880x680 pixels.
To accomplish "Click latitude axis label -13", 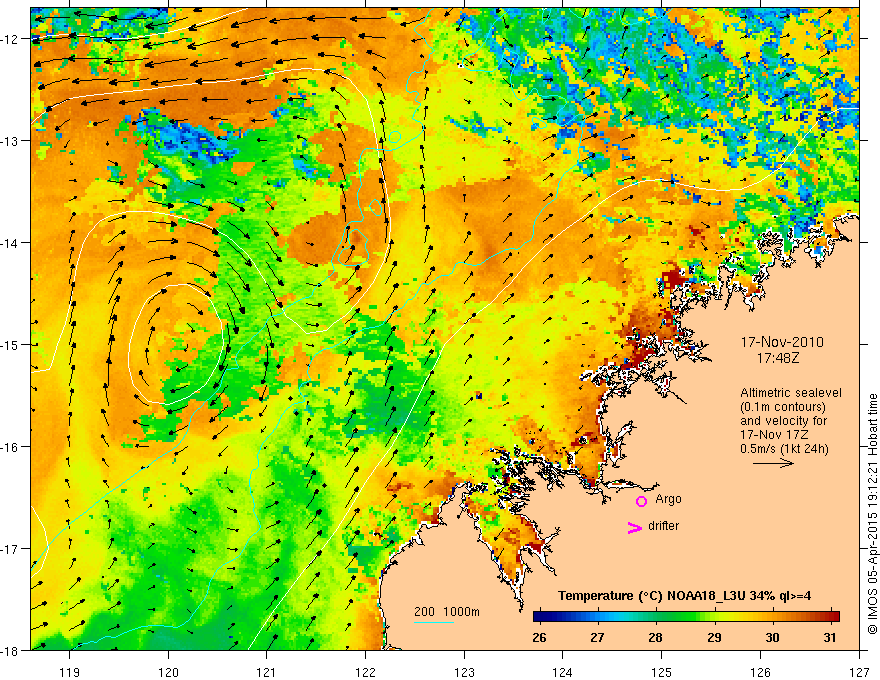I will [11, 141].
